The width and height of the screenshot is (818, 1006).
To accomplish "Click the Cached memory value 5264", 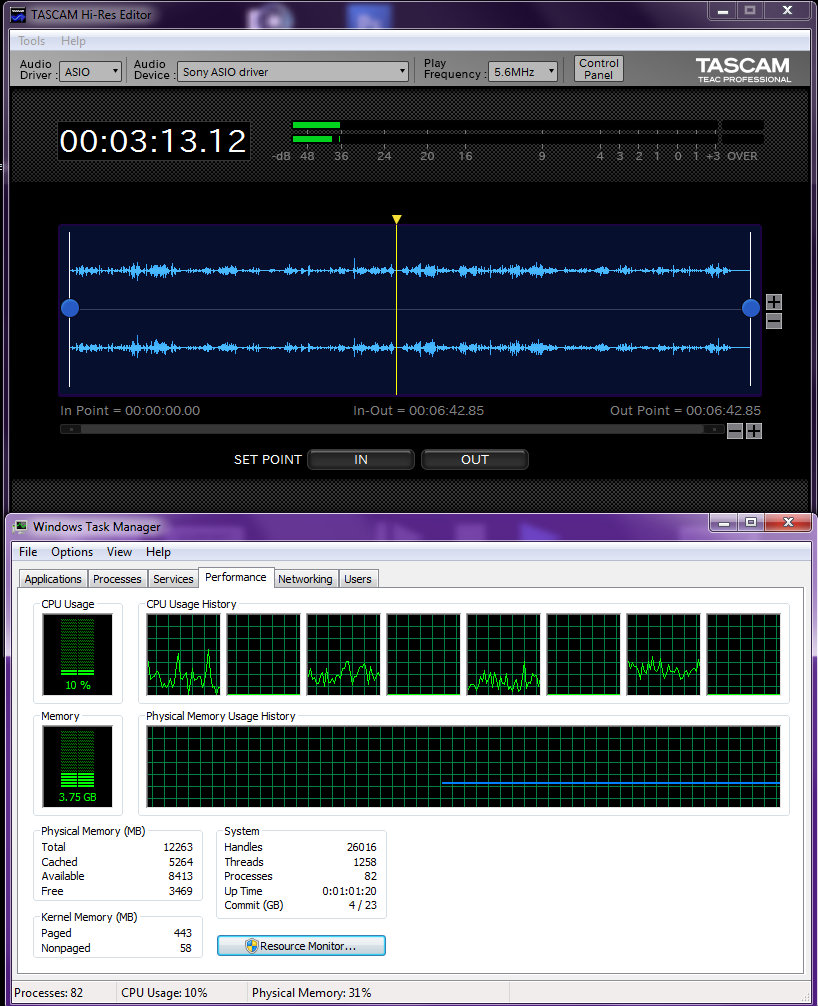I will [x=180, y=862].
